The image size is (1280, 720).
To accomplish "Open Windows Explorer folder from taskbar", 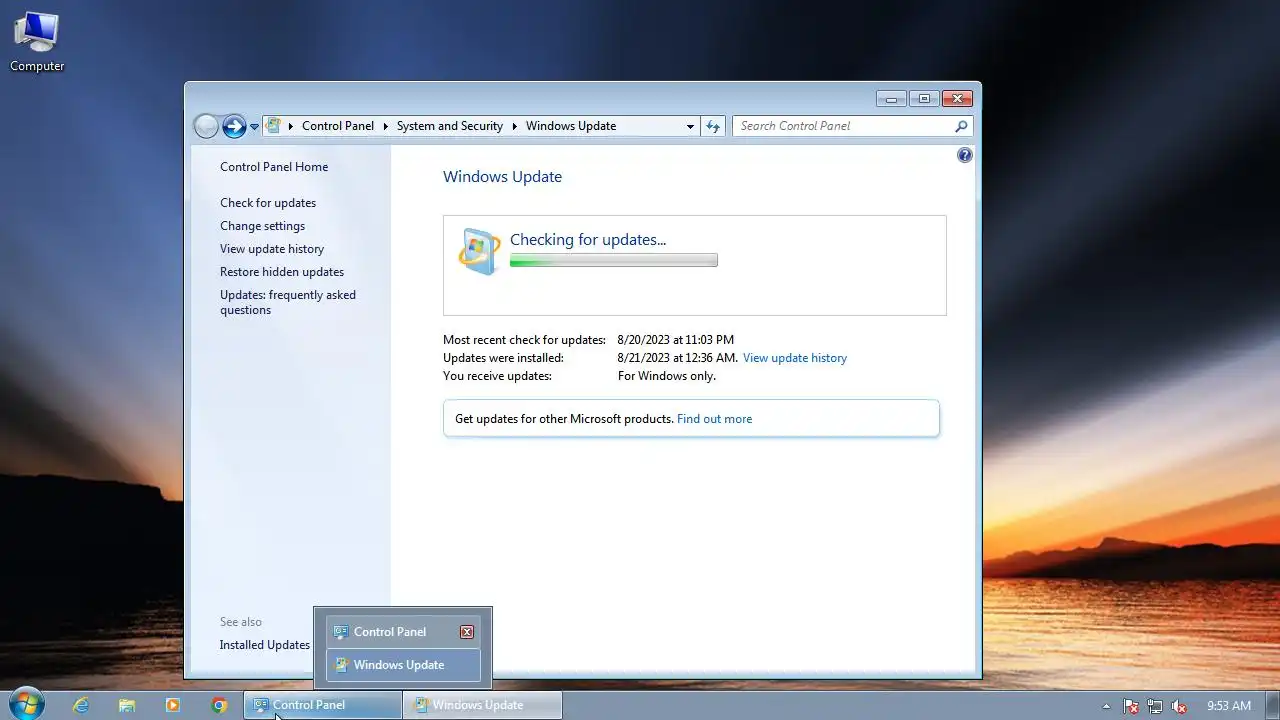I will point(127,705).
